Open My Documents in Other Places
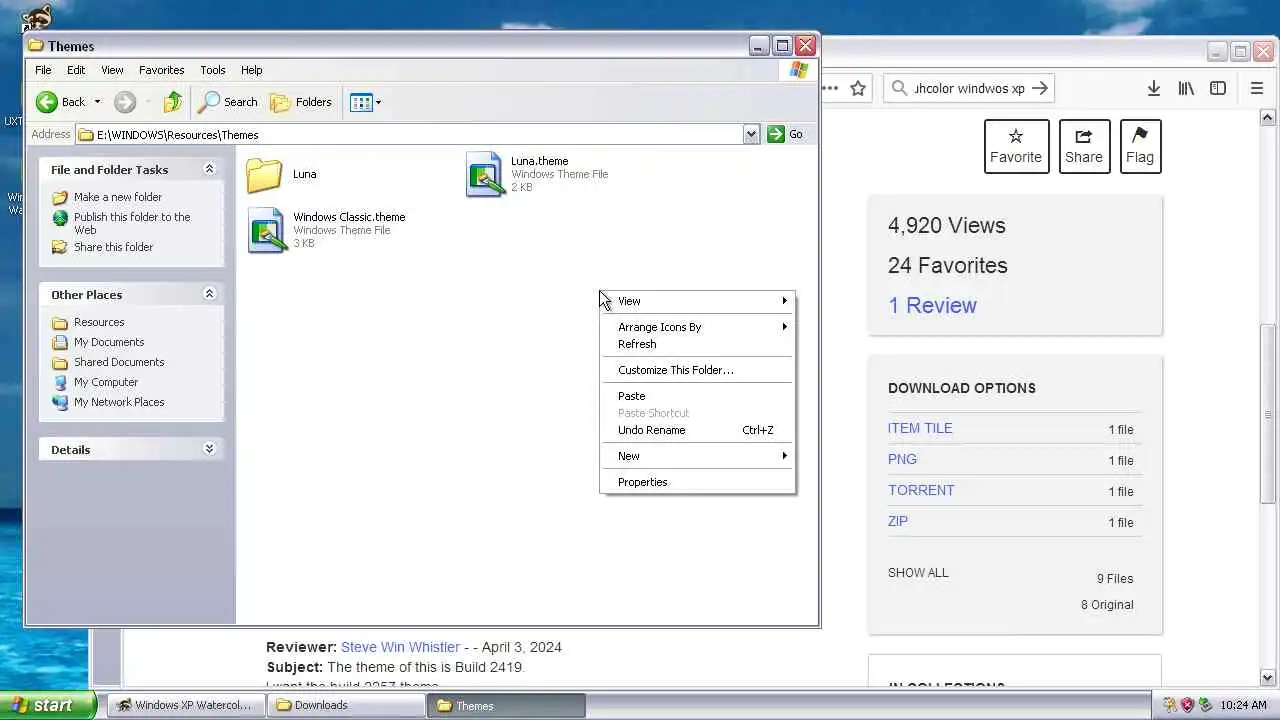The width and height of the screenshot is (1280, 720). (x=108, y=342)
